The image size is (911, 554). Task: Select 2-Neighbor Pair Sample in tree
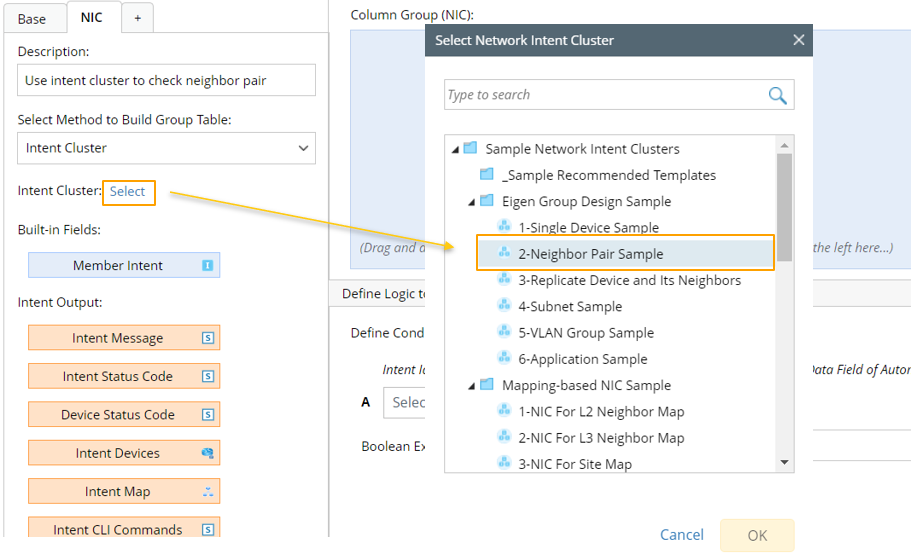pyautogui.click(x=590, y=254)
